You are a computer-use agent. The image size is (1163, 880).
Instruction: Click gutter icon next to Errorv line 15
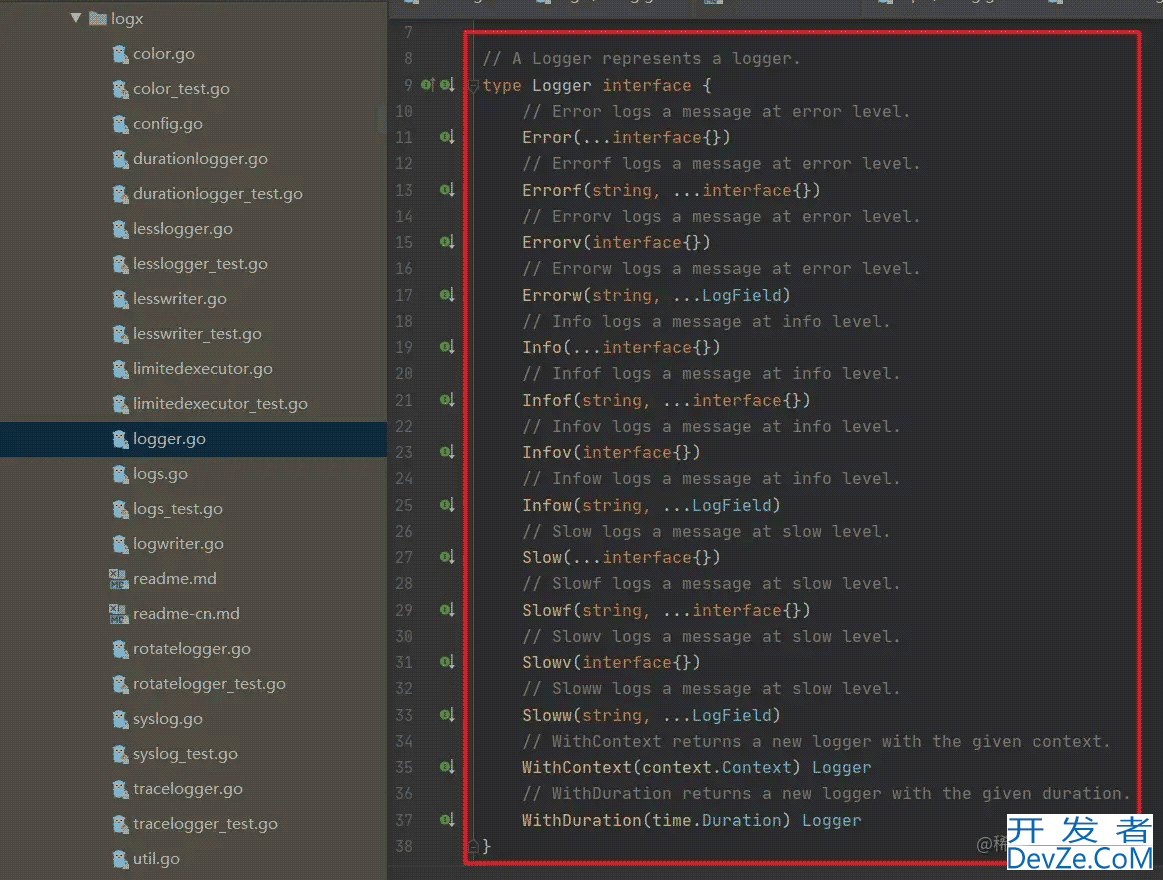pos(447,242)
